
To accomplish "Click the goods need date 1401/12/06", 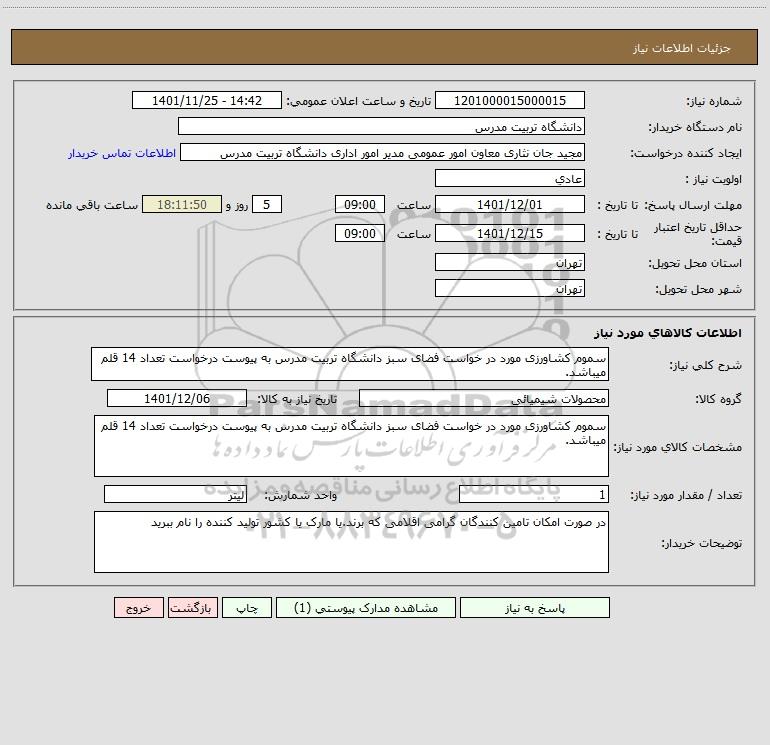I will coord(177,398).
